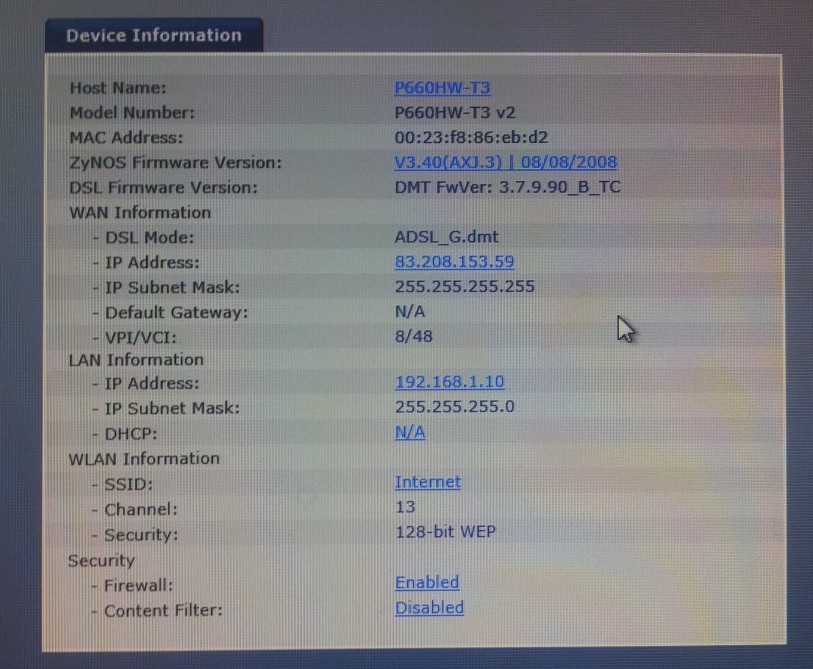Click the ADSL_G.dmt DSL mode value

[446, 237]
